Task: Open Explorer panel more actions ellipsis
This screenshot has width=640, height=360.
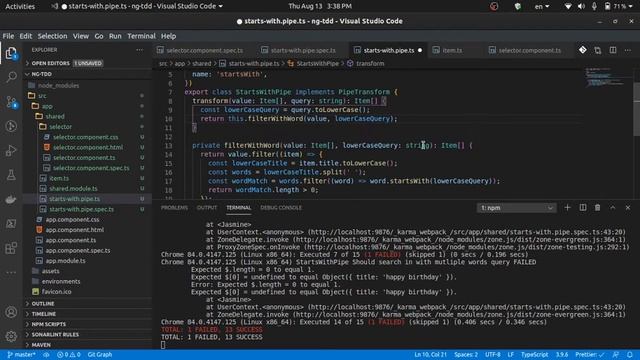Action: (140, 50)
